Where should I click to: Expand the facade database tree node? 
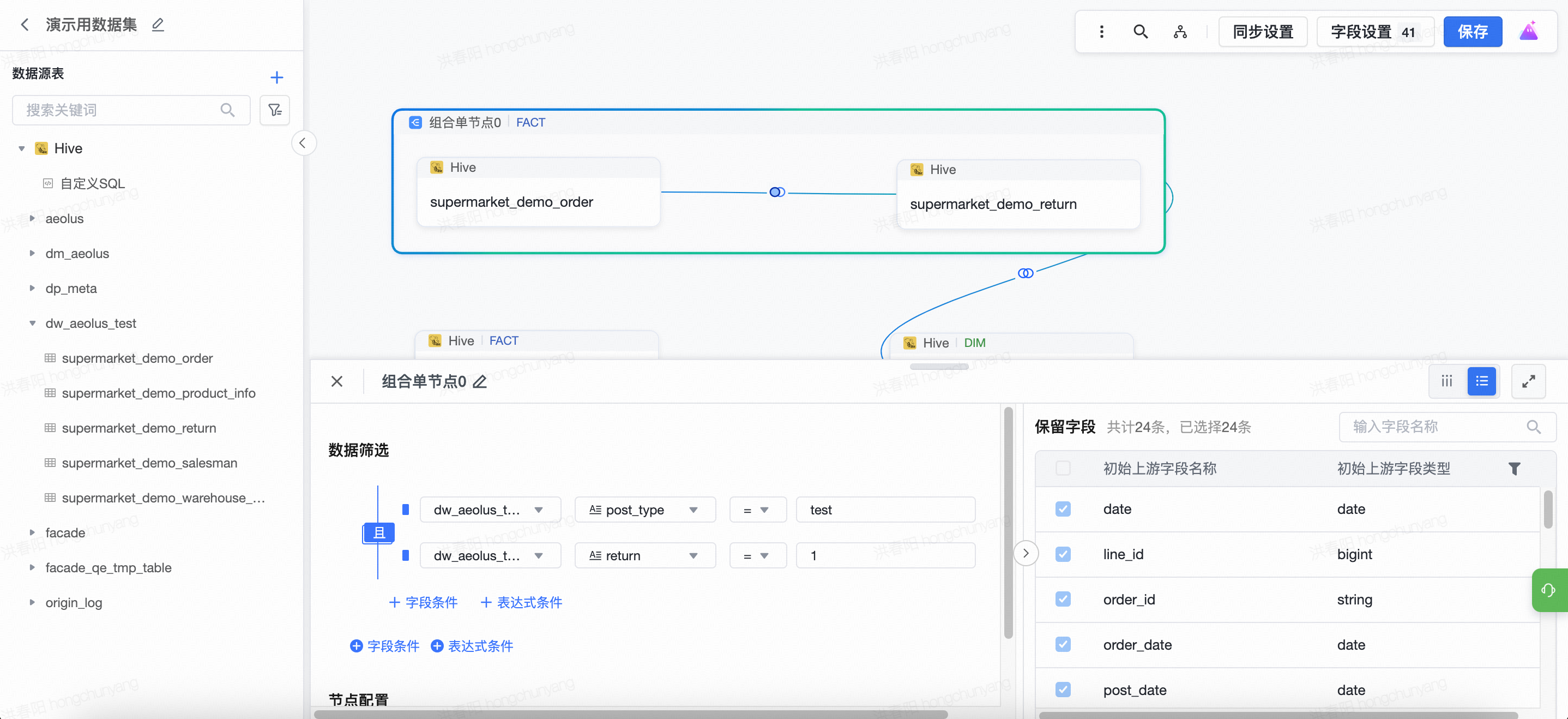[x=32, y=533]
